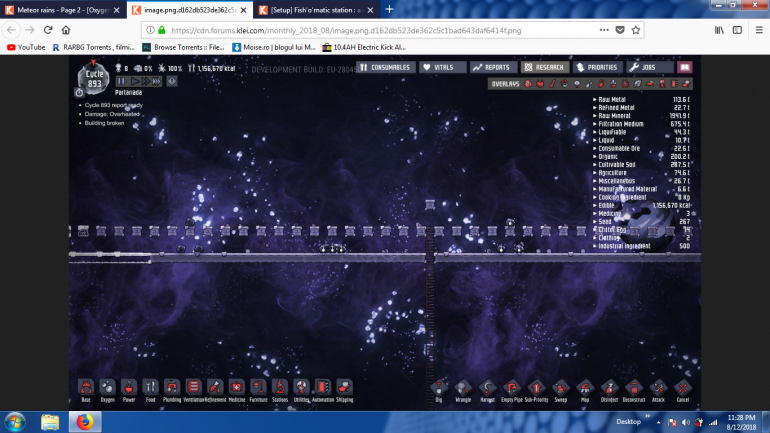Switch to the Meteor rains browser tab
Screen dimensions: 770x433
point(63,10)
